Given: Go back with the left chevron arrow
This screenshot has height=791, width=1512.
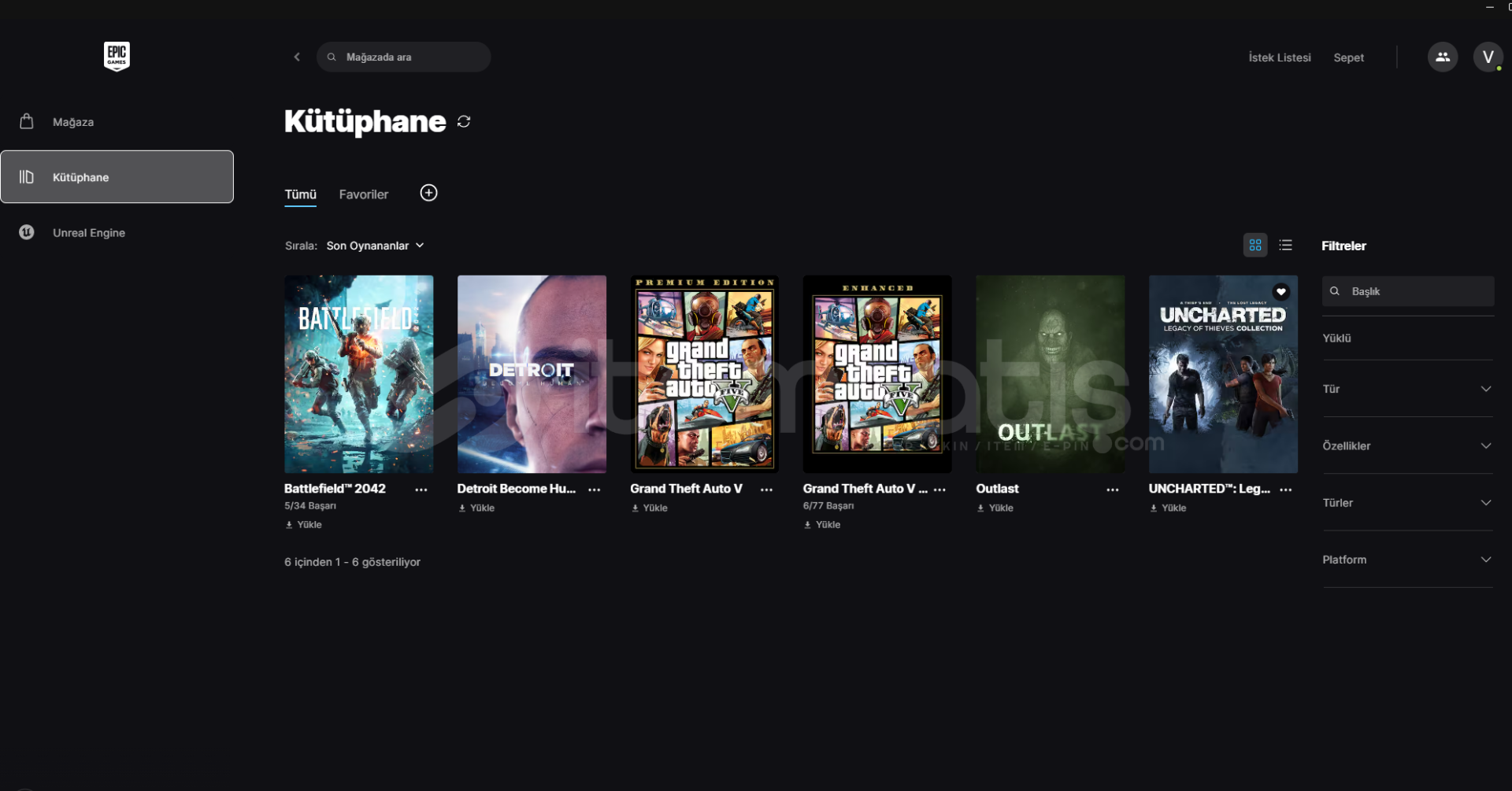Looking at the screenshot, I should pyautogui.click(x=297, y=57).
